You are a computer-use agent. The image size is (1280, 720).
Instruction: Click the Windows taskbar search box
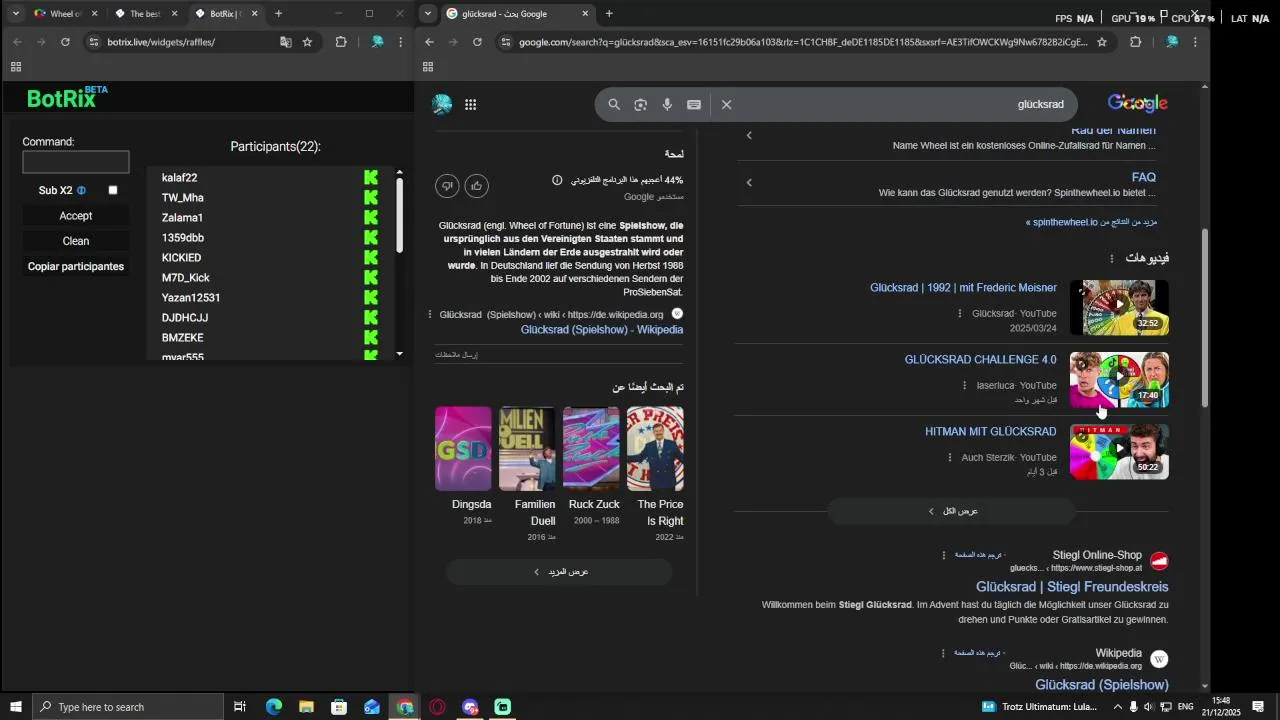(x=128, y=707)
